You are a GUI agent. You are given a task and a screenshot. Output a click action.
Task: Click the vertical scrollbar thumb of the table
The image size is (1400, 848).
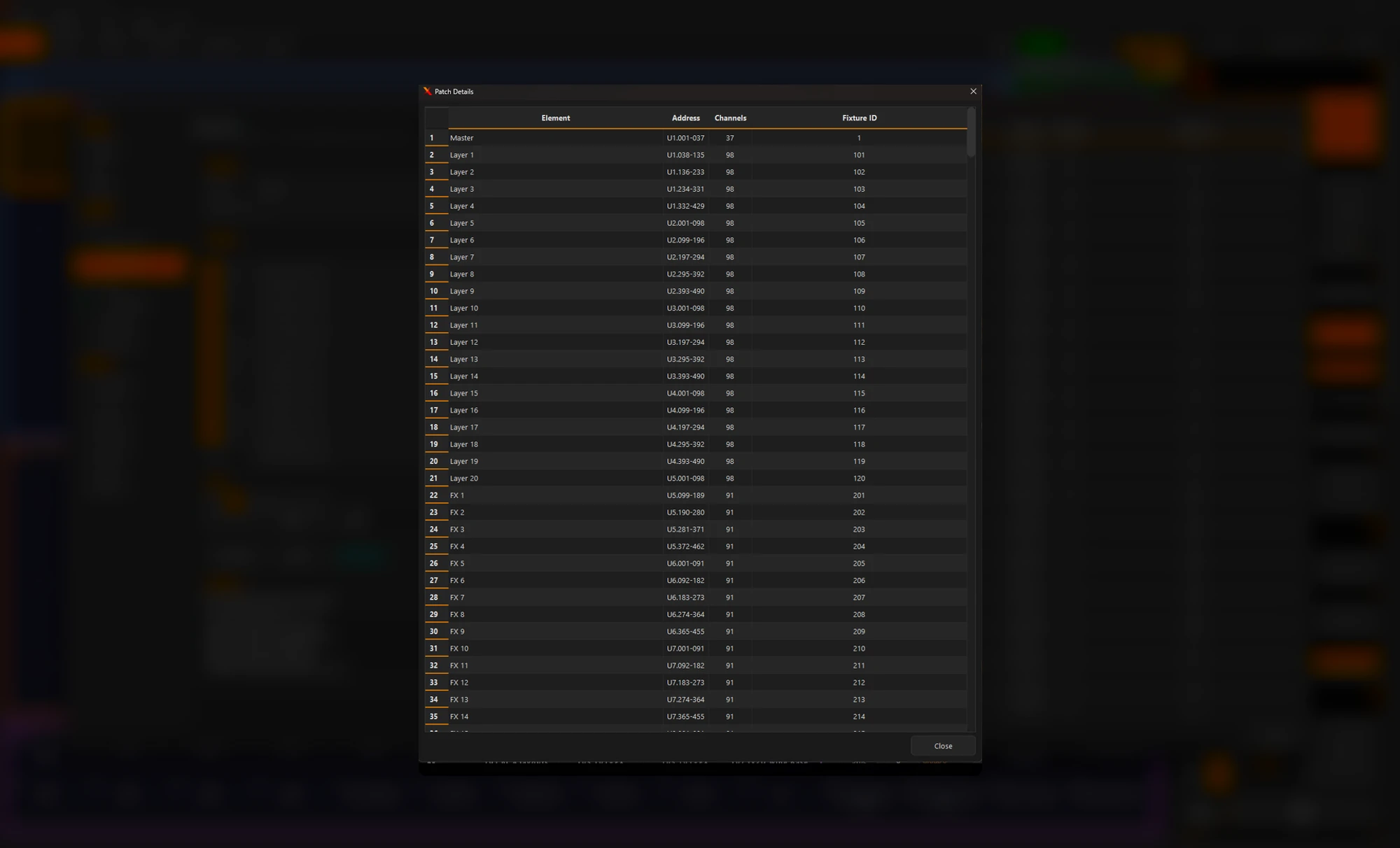coord(971,133)
